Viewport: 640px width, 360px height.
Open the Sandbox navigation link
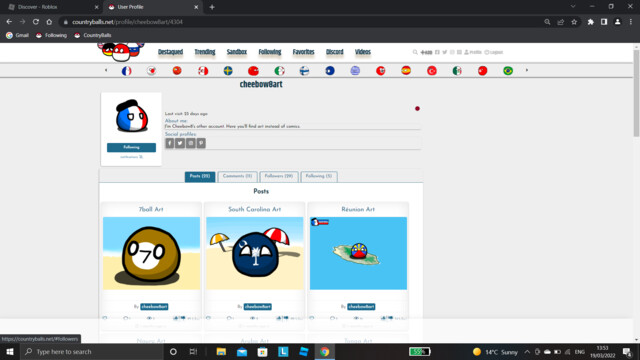[237, 52]
